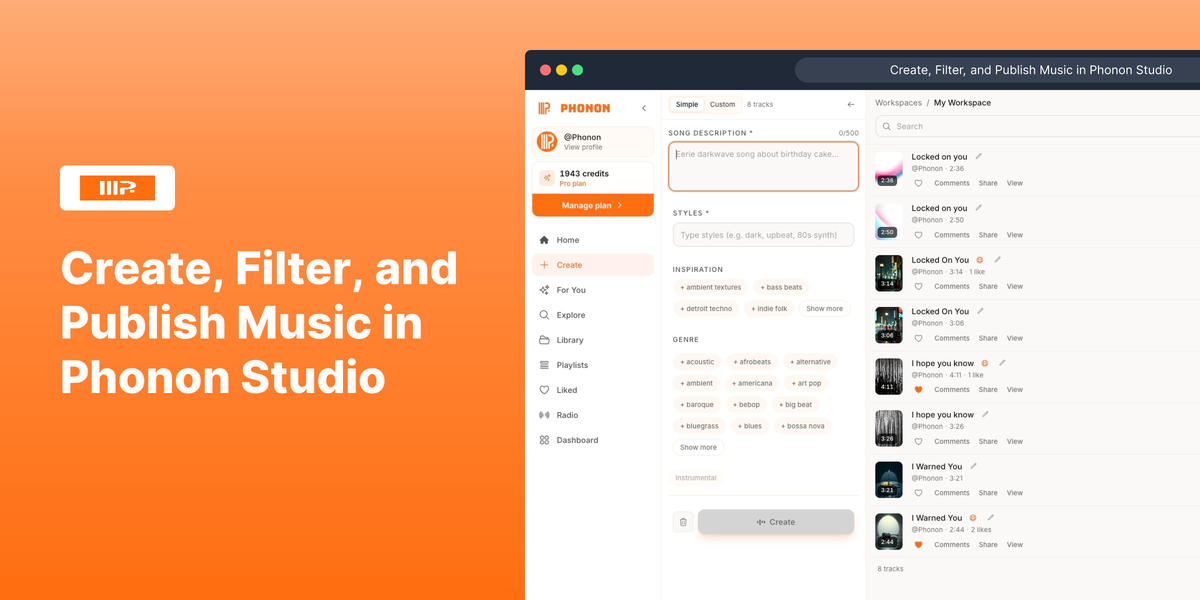1200x600 pixels.
Task: Expand Inspiration tags with Show more
Action: tap(824, 309)
